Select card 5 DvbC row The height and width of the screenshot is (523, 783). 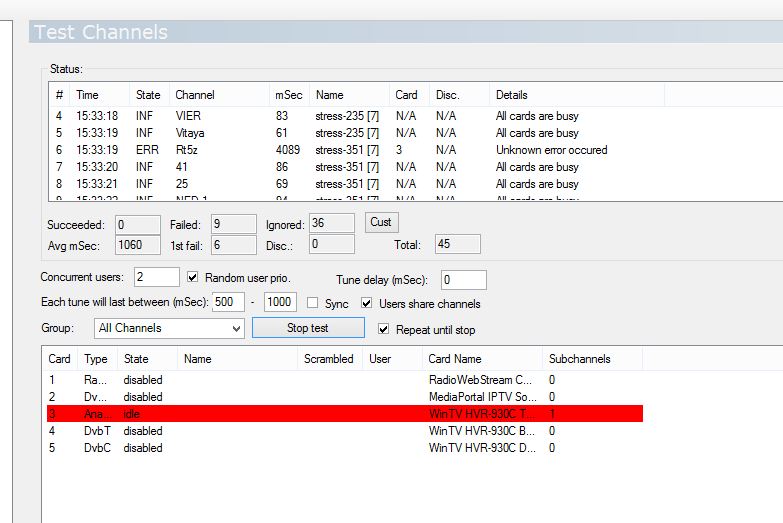[345, 448]
